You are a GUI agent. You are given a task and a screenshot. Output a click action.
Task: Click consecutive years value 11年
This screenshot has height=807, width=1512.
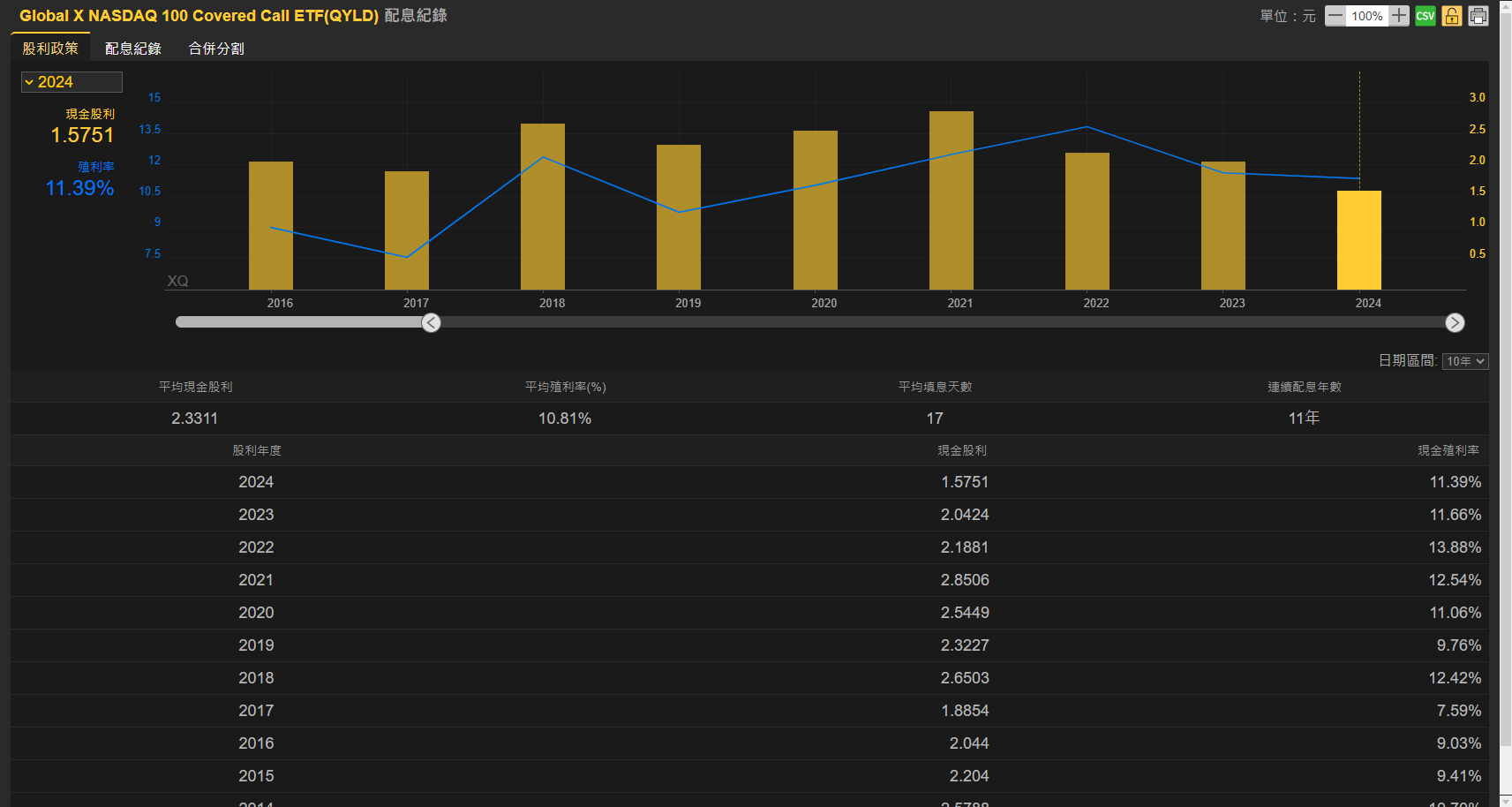(x=1304, y=419)
